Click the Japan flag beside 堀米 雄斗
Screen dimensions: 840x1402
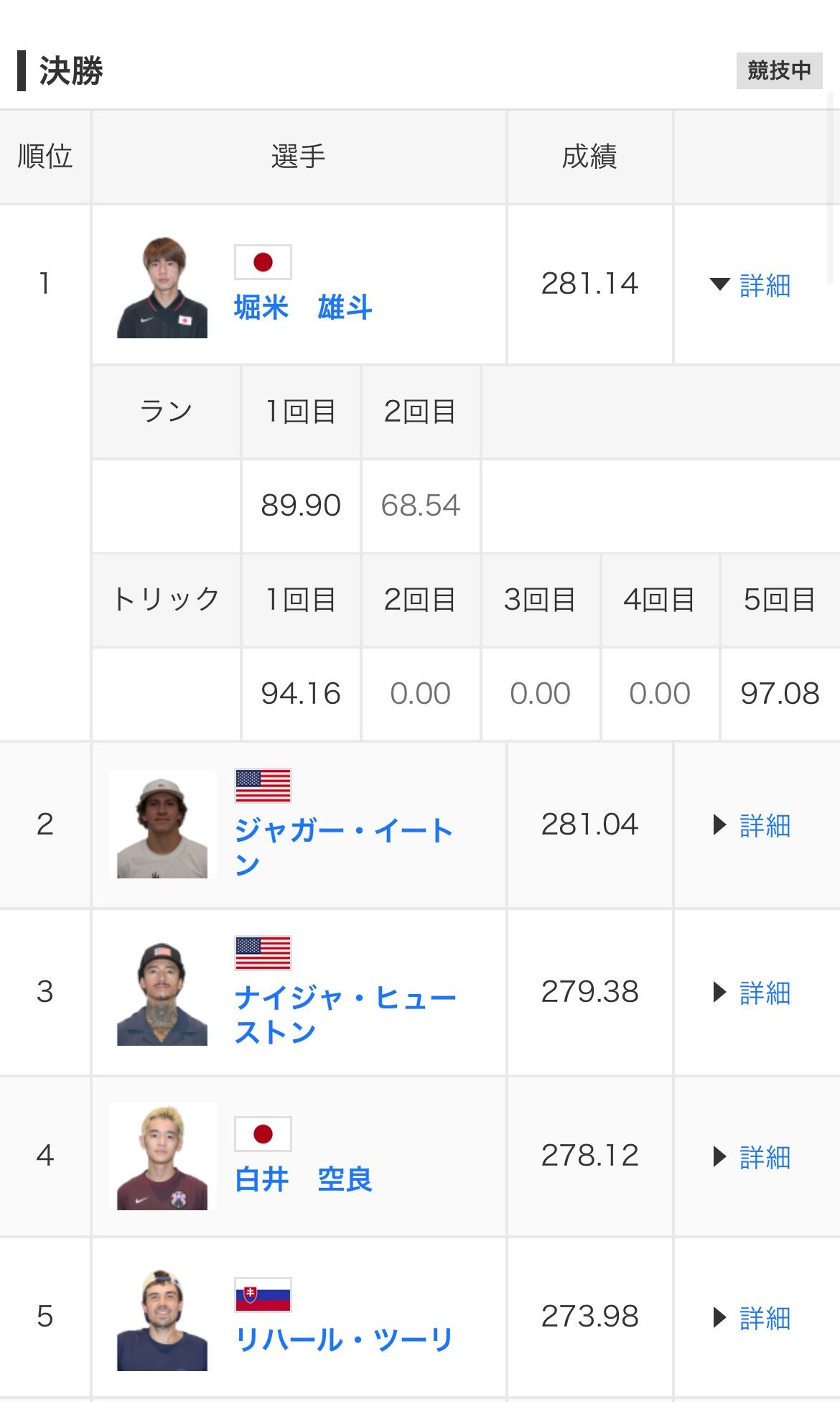(x=263, y=262)
